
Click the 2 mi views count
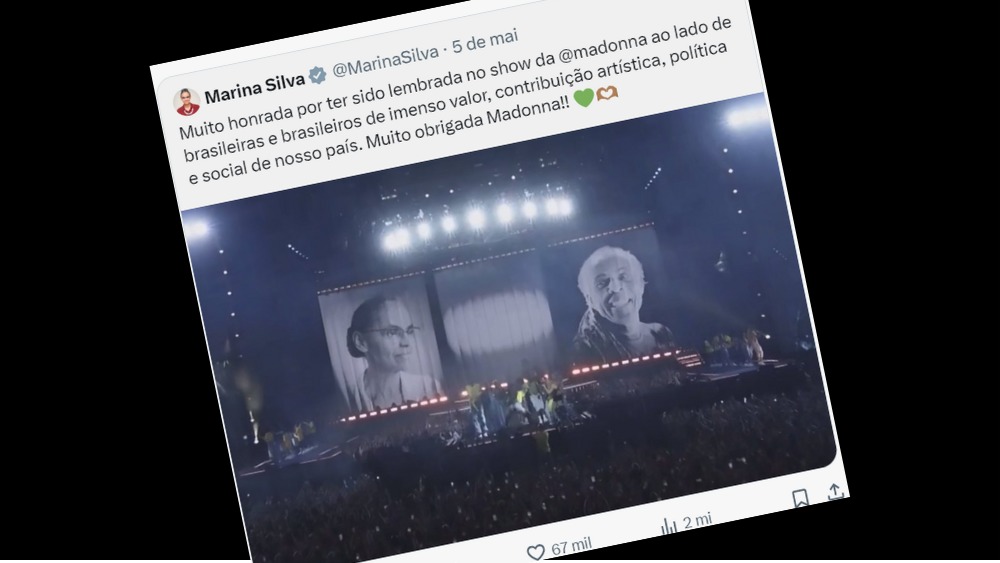point(697,521)
